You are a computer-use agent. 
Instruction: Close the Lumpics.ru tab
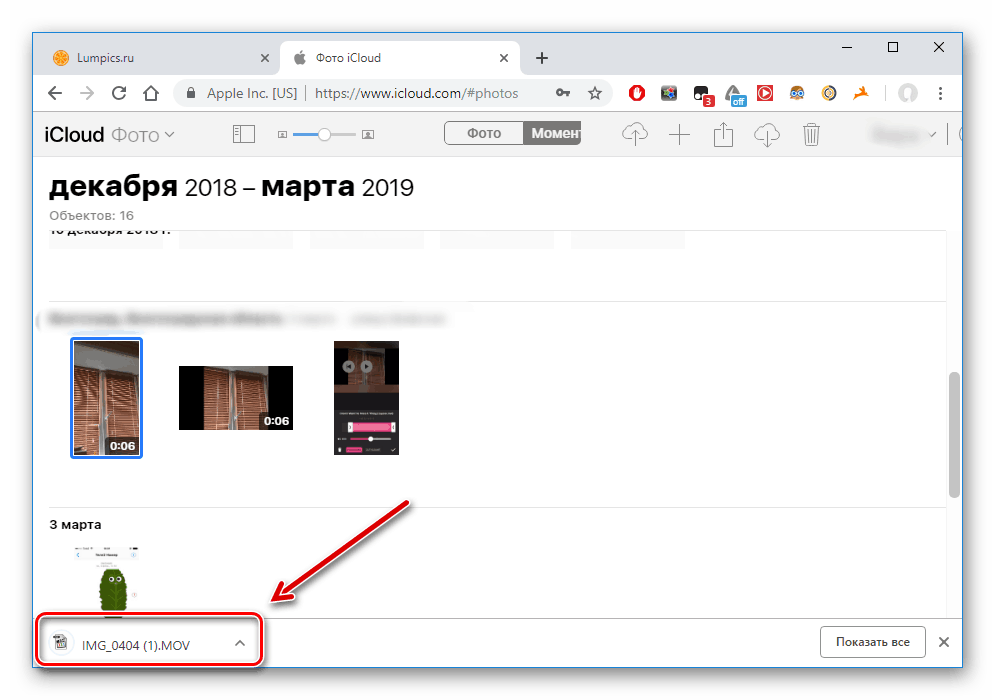265,58
